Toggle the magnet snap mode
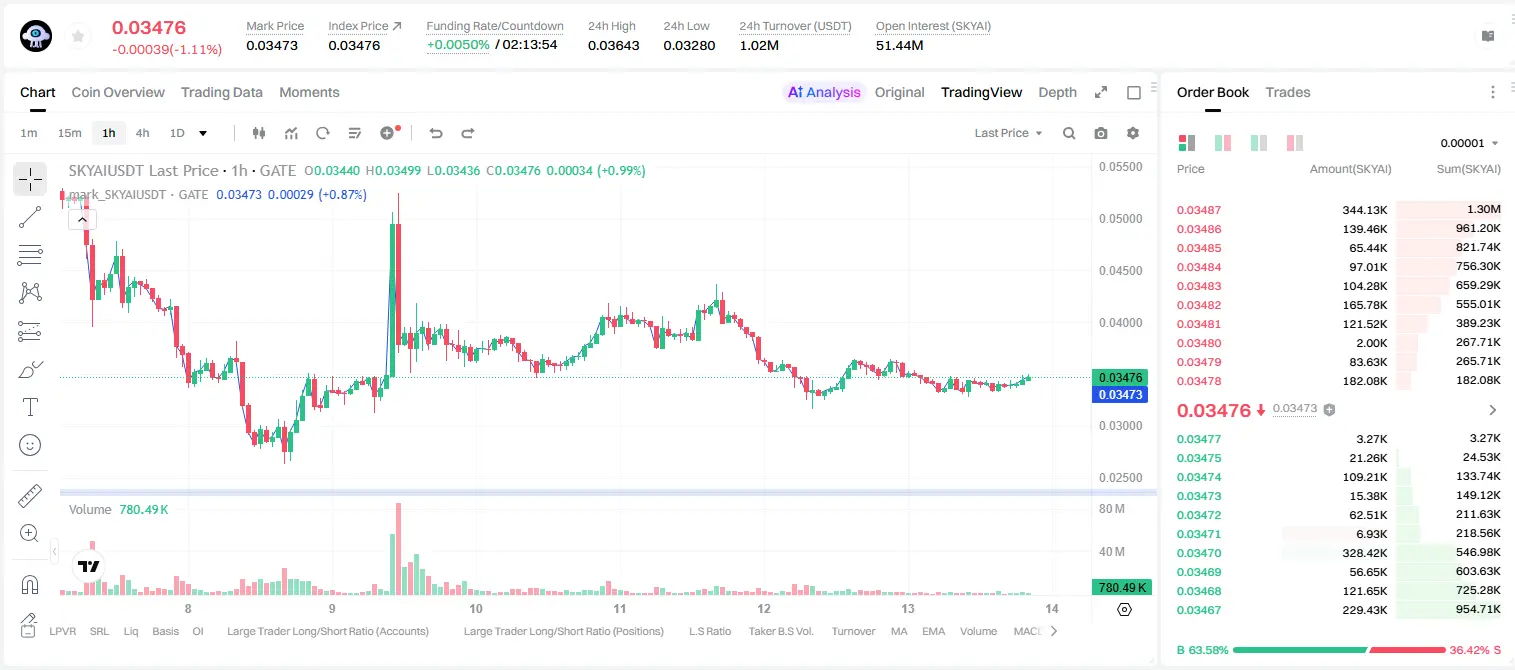Viewport: 1515px width, 670px height. (30, 584)
